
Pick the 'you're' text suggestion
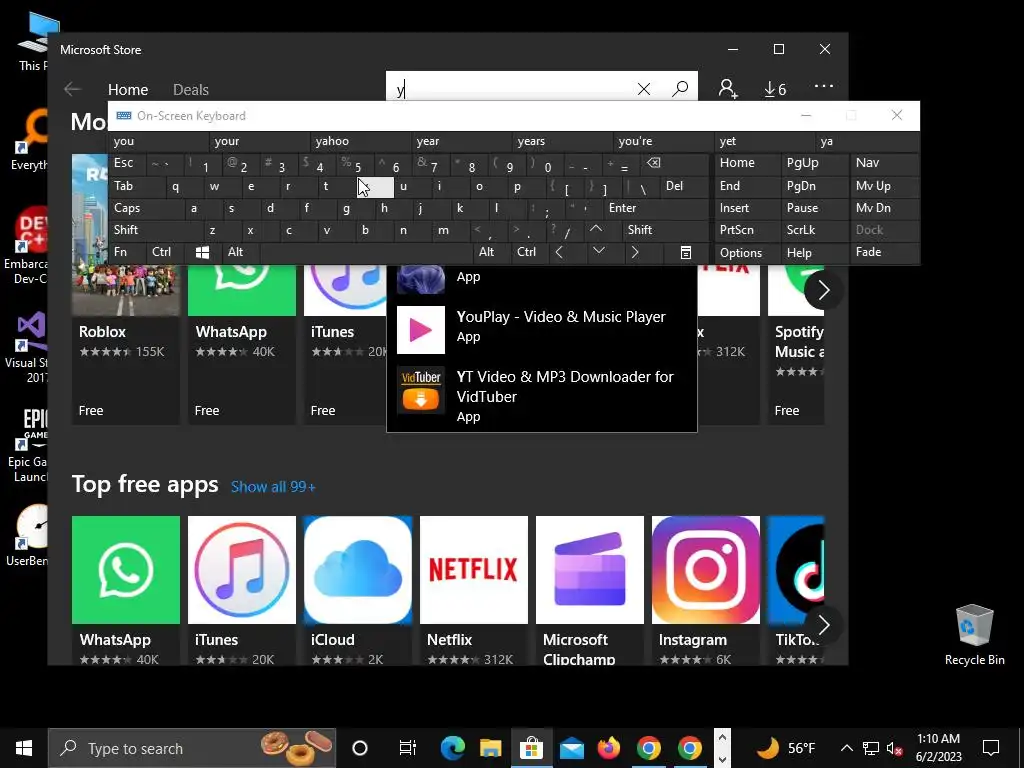click(x=664, y=141)
